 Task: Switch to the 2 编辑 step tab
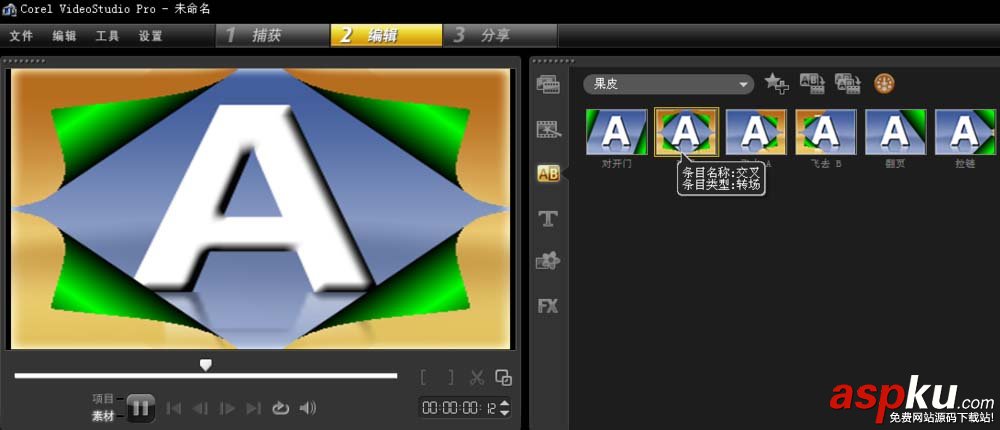pyautogui.click(x=386, y=36)
